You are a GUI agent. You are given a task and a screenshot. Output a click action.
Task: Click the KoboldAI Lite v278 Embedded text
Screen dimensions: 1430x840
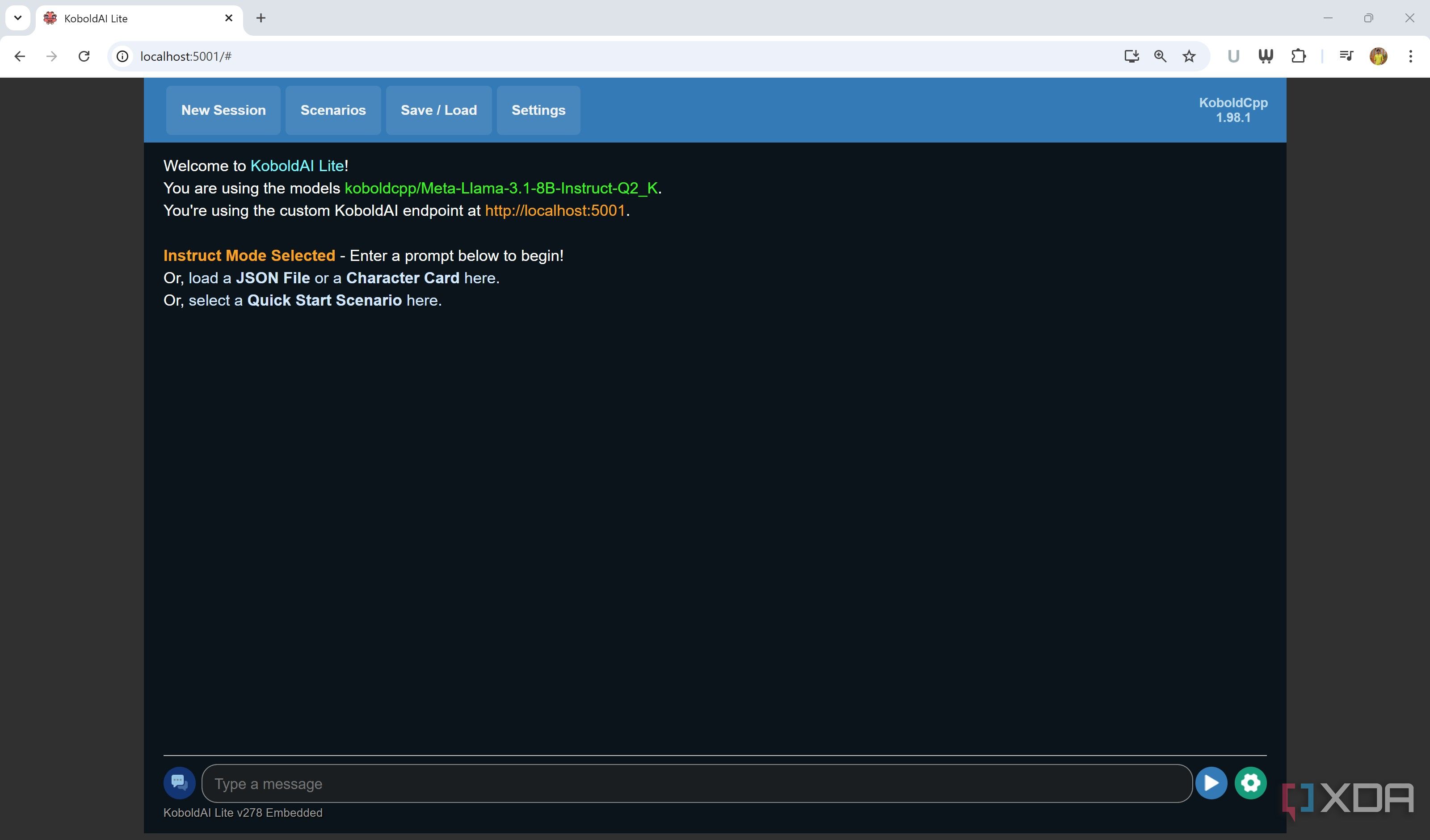pyautogui.click(x=243, y=813)
